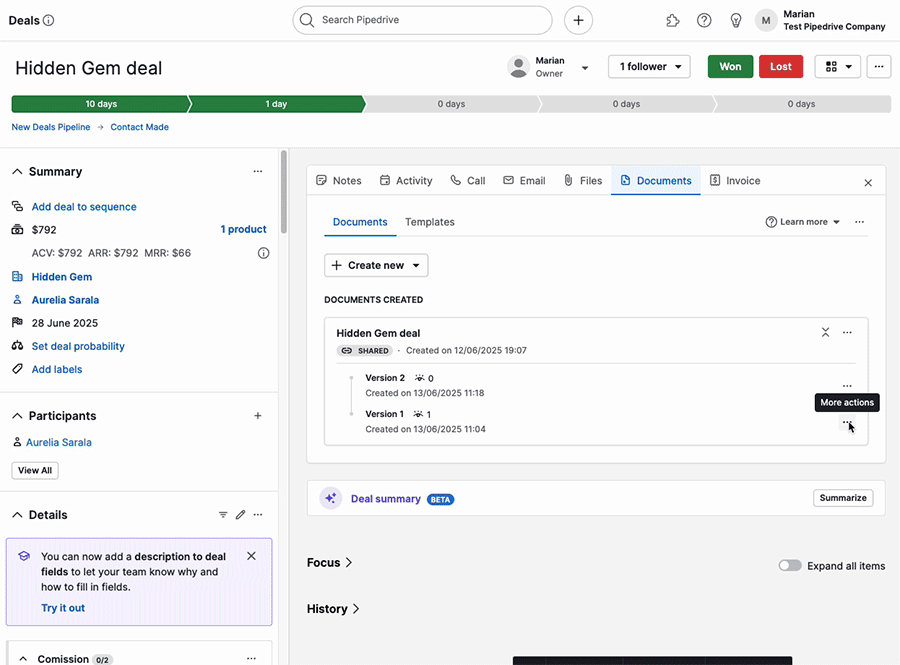Switch to the Call tab
Image resolution: width=900 pixels, height=665 pixels.
pyautogui.click(x=468, y=181)
